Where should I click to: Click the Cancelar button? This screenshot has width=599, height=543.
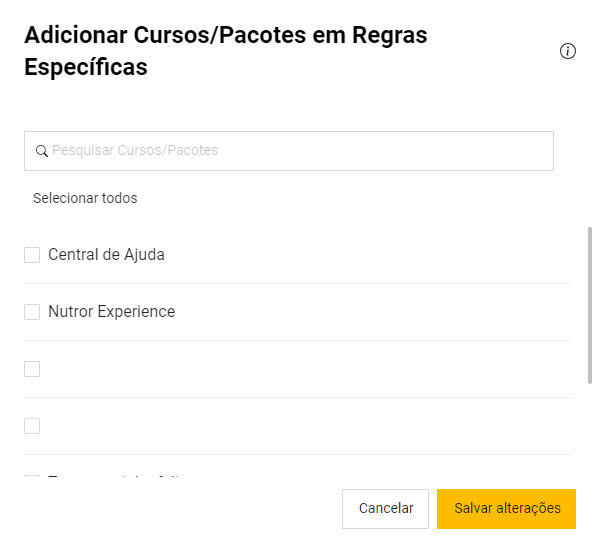point(385,509)
